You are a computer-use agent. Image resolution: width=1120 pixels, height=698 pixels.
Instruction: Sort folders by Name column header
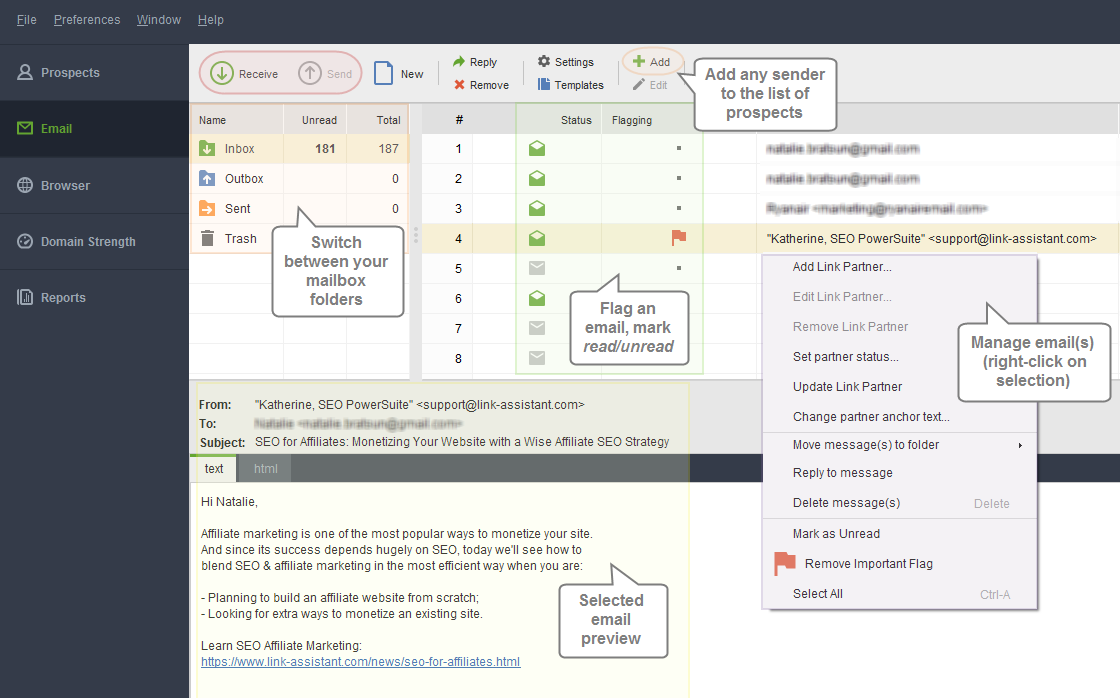[x=237, y=120]
